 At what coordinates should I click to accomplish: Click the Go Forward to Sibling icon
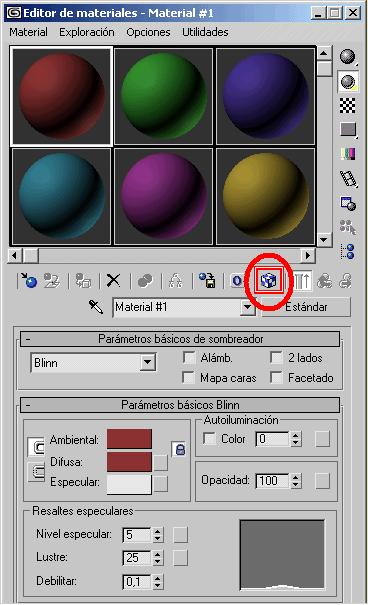click(x=345, y=281)
